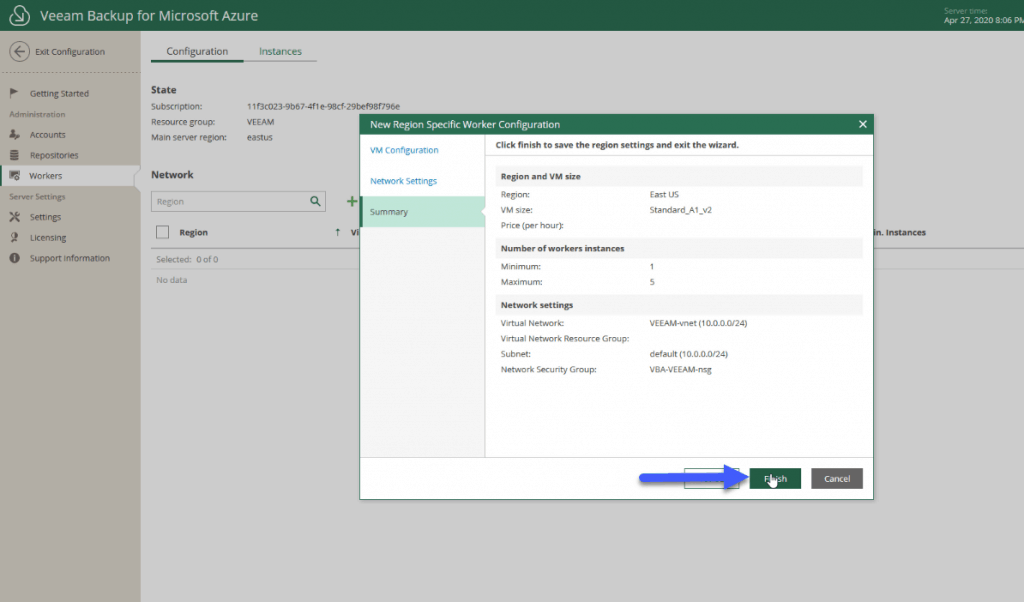Open Licensing in the sidebar
Image resolution: width=1024 pixels, height=602 pixels.
[x=48, y=238]
